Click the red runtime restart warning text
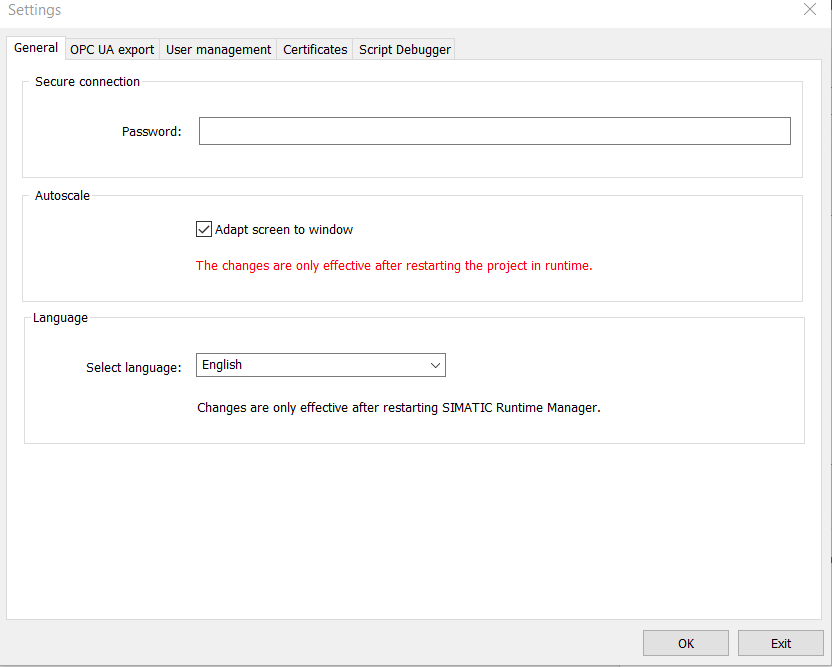The width and height of the screenshot is (832, 667). click(393, 266)
